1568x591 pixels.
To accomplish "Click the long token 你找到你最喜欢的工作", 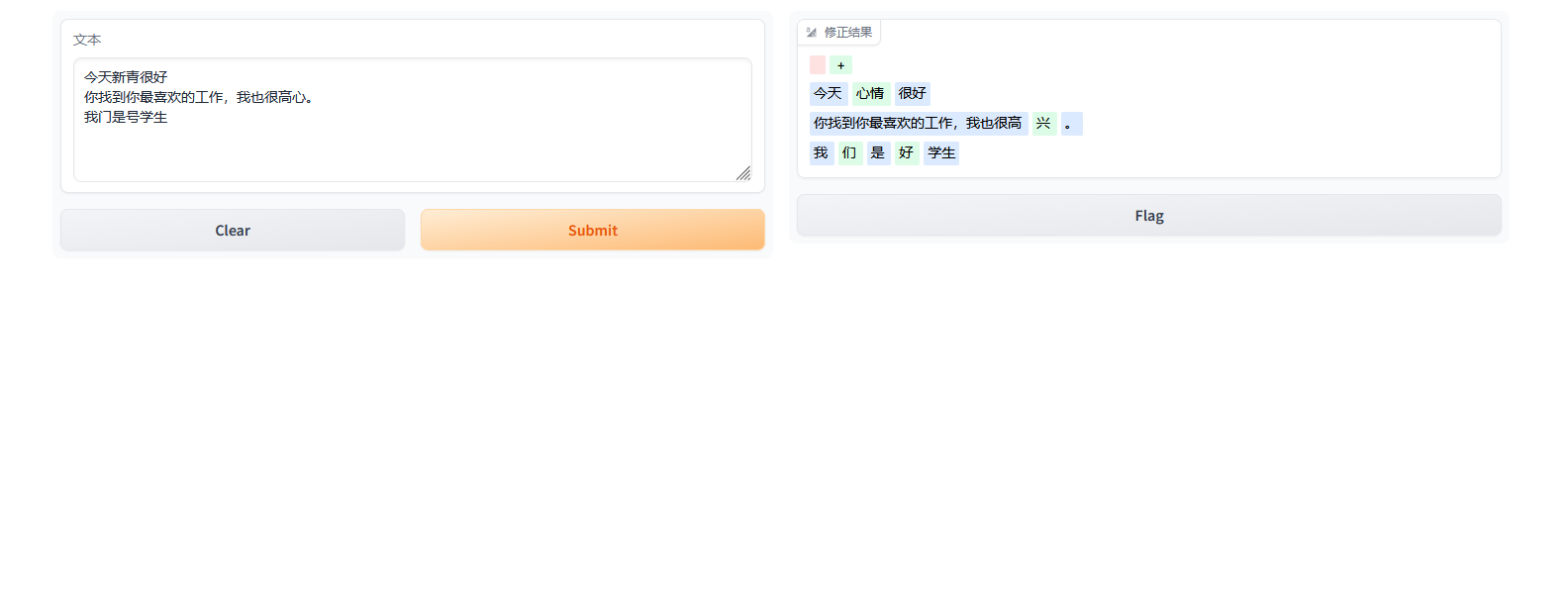I will coord(918,123).
